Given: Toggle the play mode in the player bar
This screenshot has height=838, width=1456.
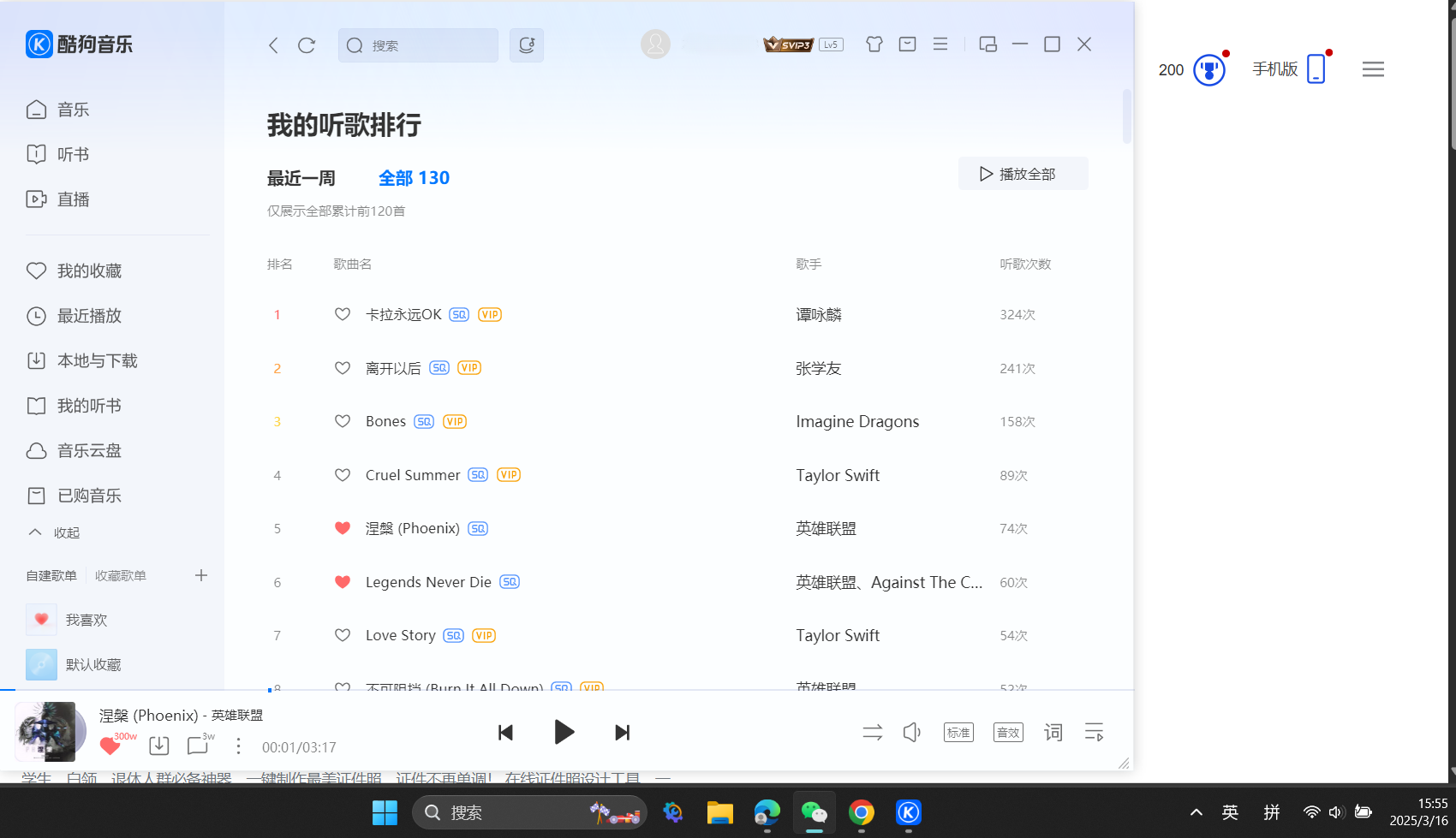Looking at the screenshot, I should [872, 733].
